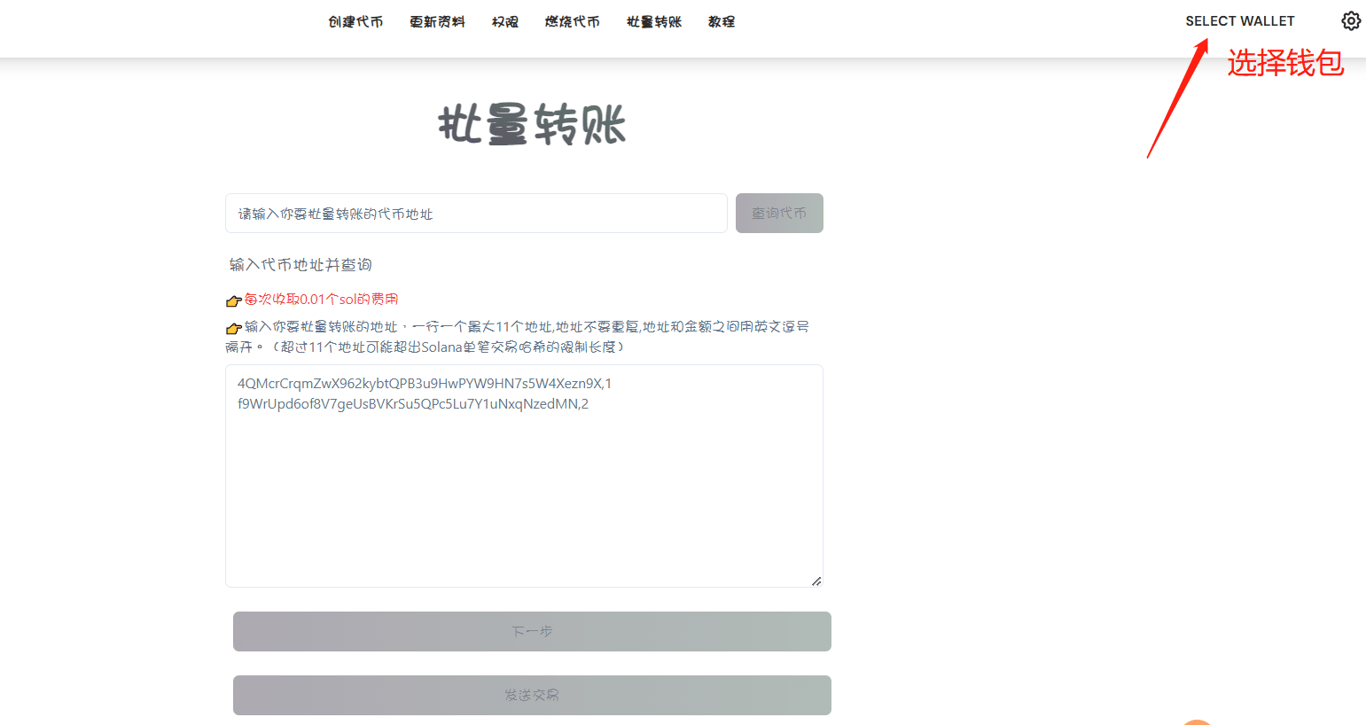
Task: Click the address line starting with f9WrUpd6
Action: click(x=413, y=404)
